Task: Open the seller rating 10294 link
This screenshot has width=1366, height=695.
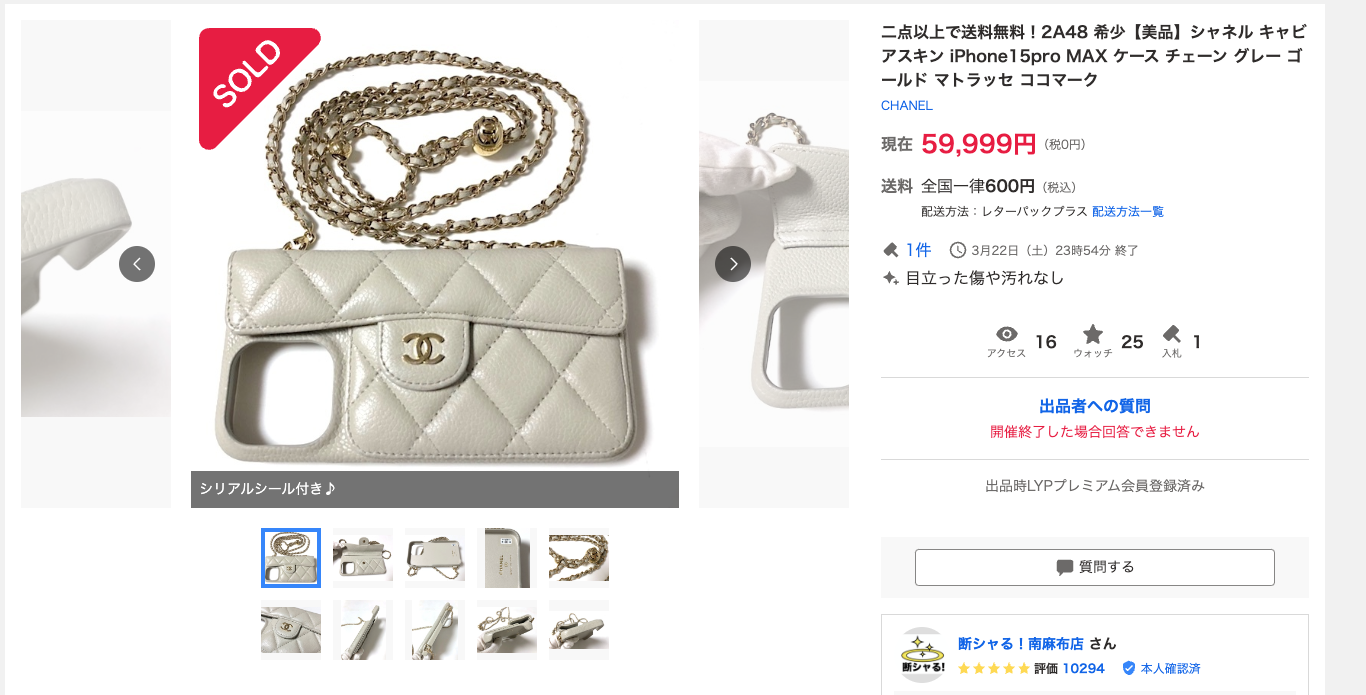Action: pos(1083,668)
